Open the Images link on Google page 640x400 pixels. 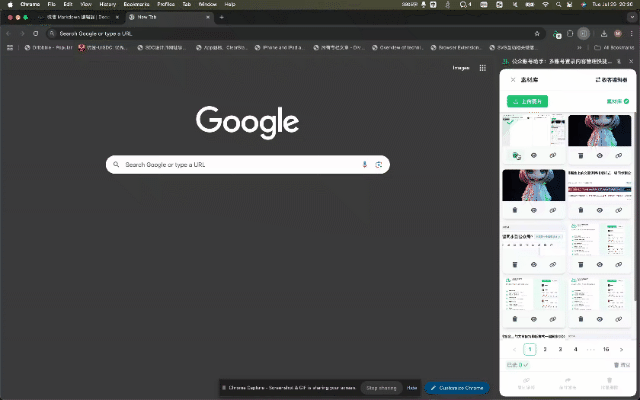click(460, 68)
